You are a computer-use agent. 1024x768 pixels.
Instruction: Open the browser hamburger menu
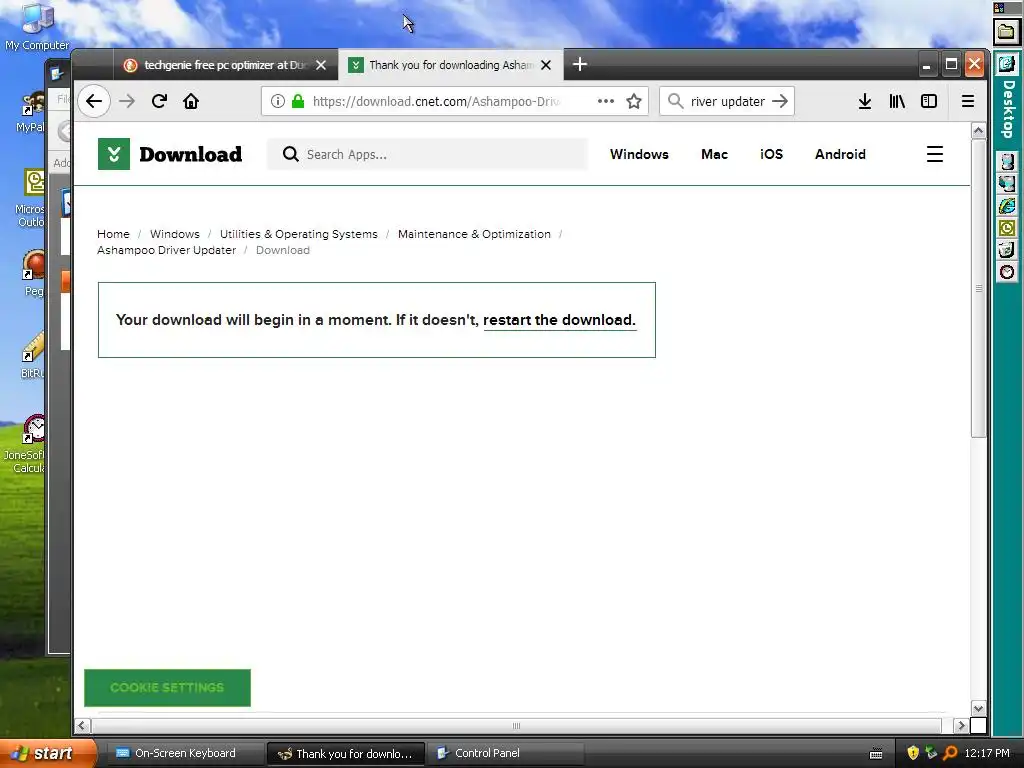[x=968, y=101]
